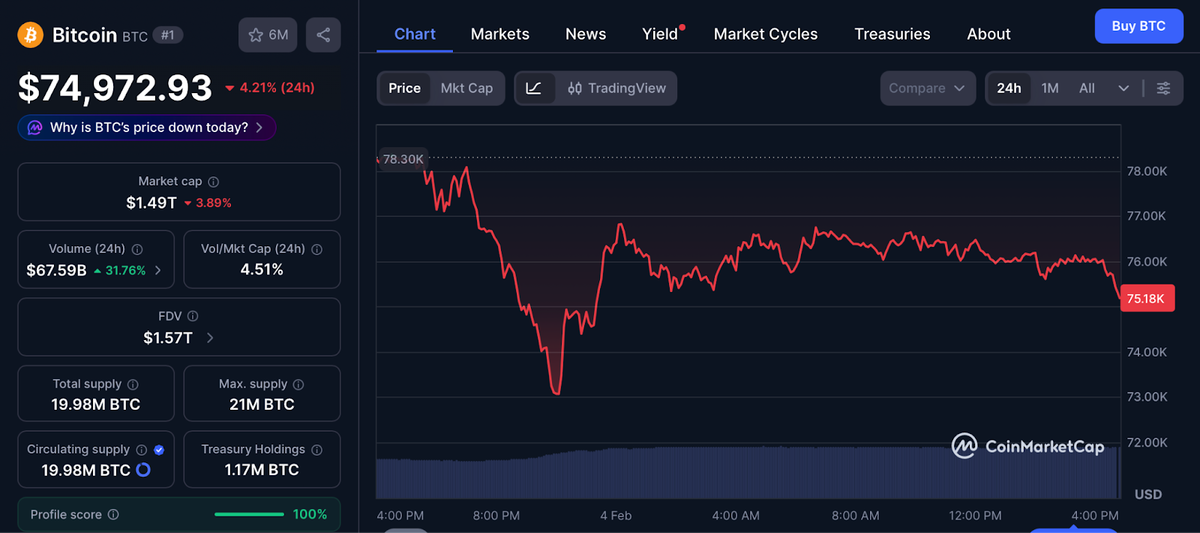Click the $1.49T market cap value
Viewport: 1200px width, 533px height.
pyautogui.click(x=151, y=203)
